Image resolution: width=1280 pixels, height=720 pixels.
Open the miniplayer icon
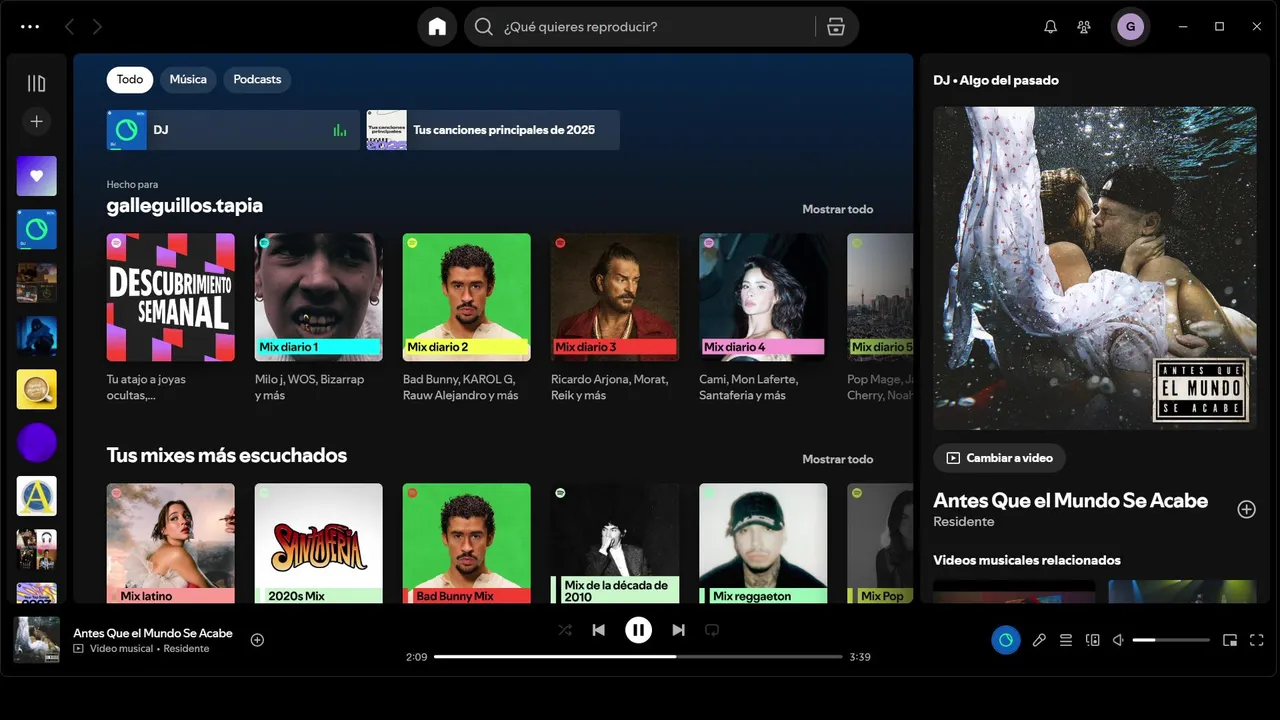(x=1230, y=640)
